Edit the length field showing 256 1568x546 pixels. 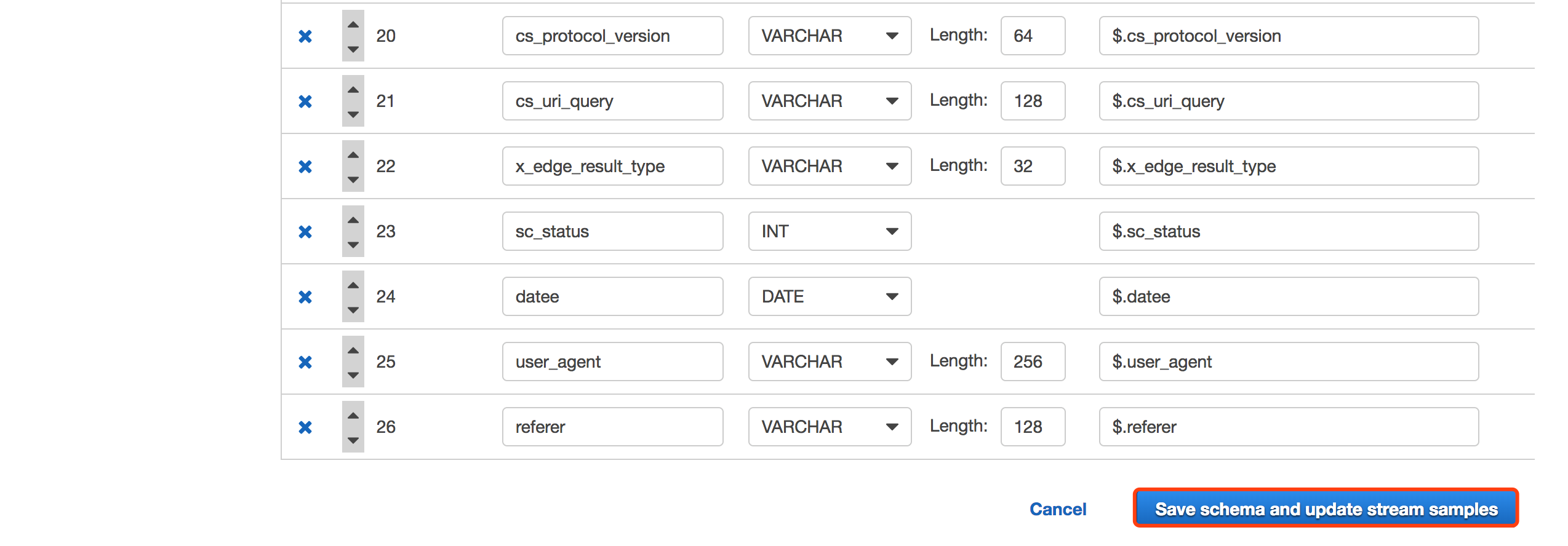[1032, 362]
